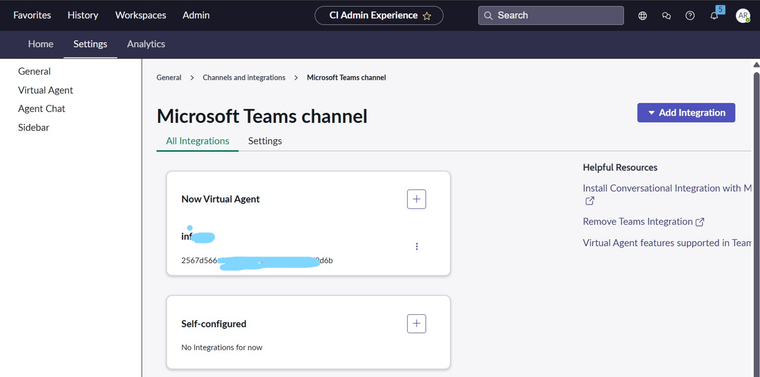This screenshot has height=377, width=760.
Task: Open the Workspaces menu
Action: pos(141,15)
